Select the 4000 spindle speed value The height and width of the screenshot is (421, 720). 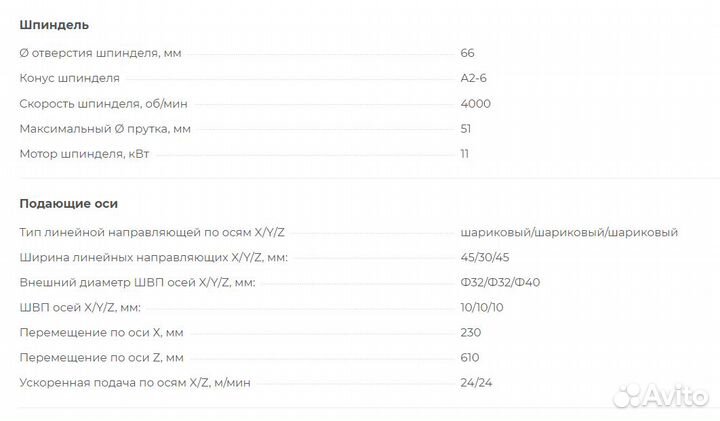[x=475, y=103]
